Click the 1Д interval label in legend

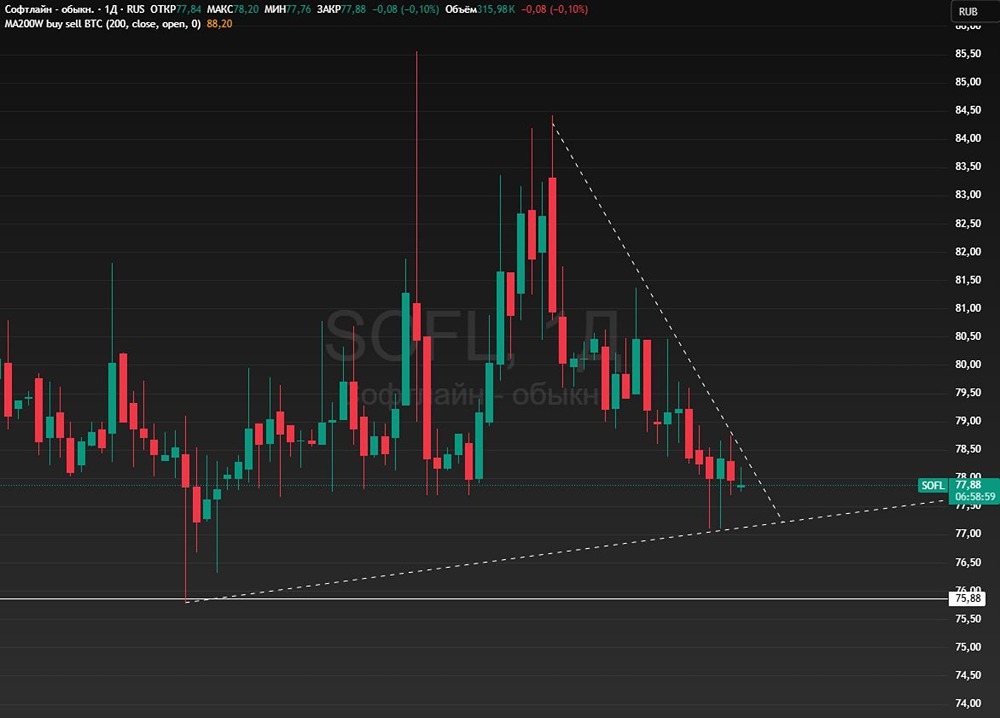point(110,10)
